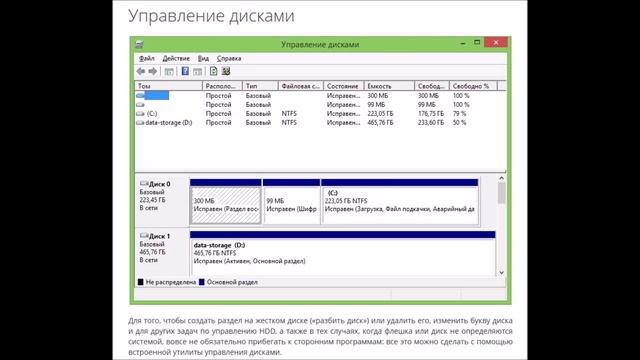640x360 pixels.
Task: Minimize the Управление дисками window
Action: pyautogui.click(x=463, y=43)
